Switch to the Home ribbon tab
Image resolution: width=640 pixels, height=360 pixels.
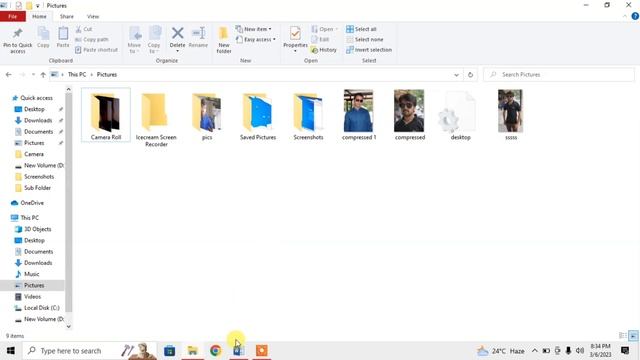click(x=39, y=16)
